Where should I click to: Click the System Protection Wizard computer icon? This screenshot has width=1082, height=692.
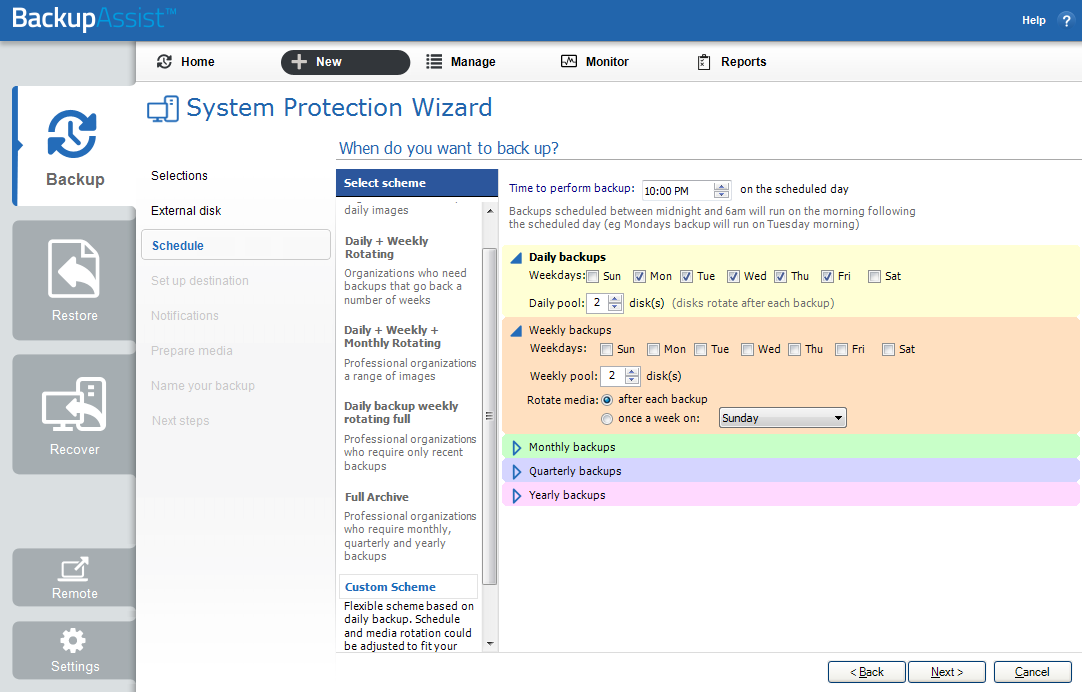[163, 109]
